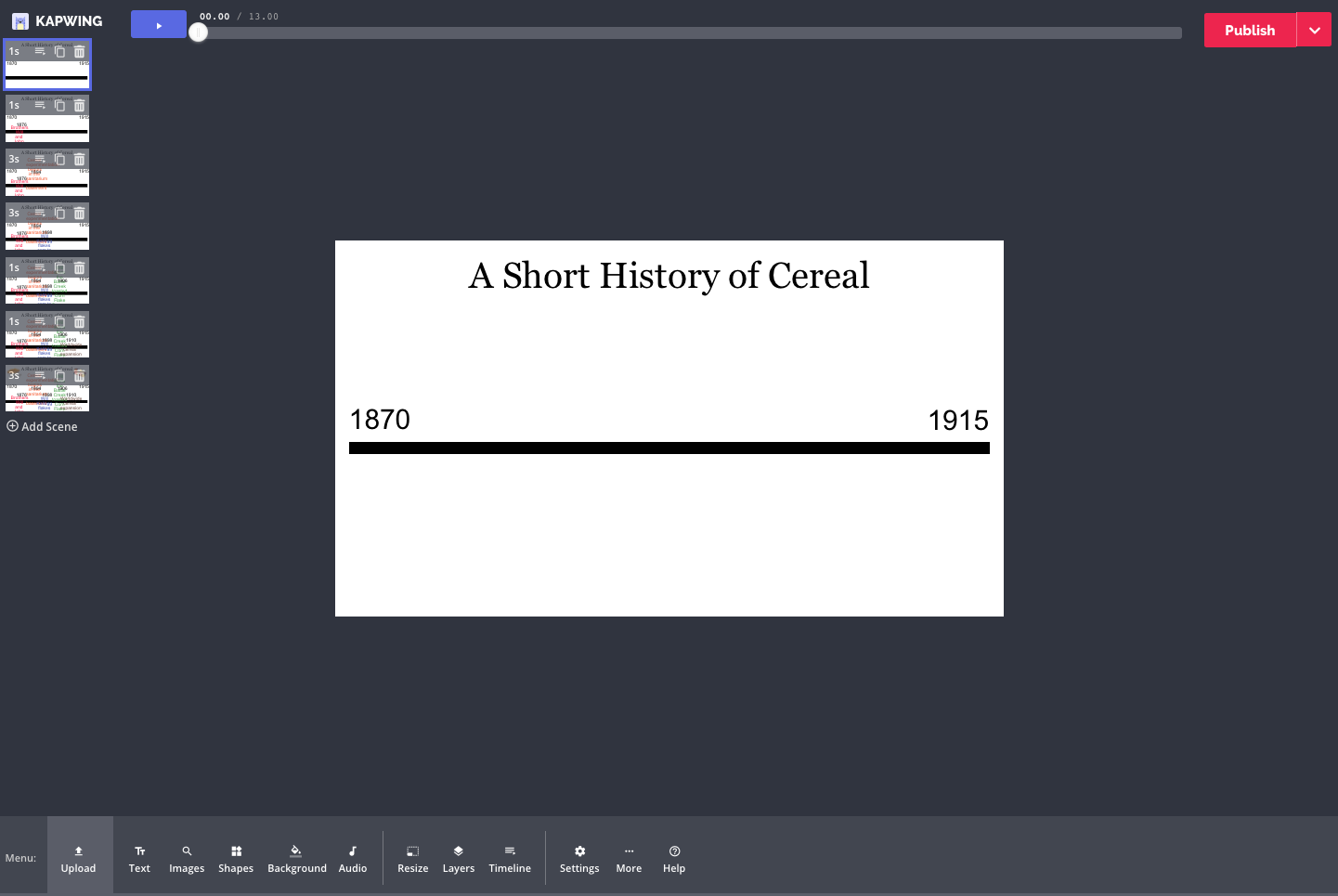Open the Audio menu

click(x=353, y=859)
